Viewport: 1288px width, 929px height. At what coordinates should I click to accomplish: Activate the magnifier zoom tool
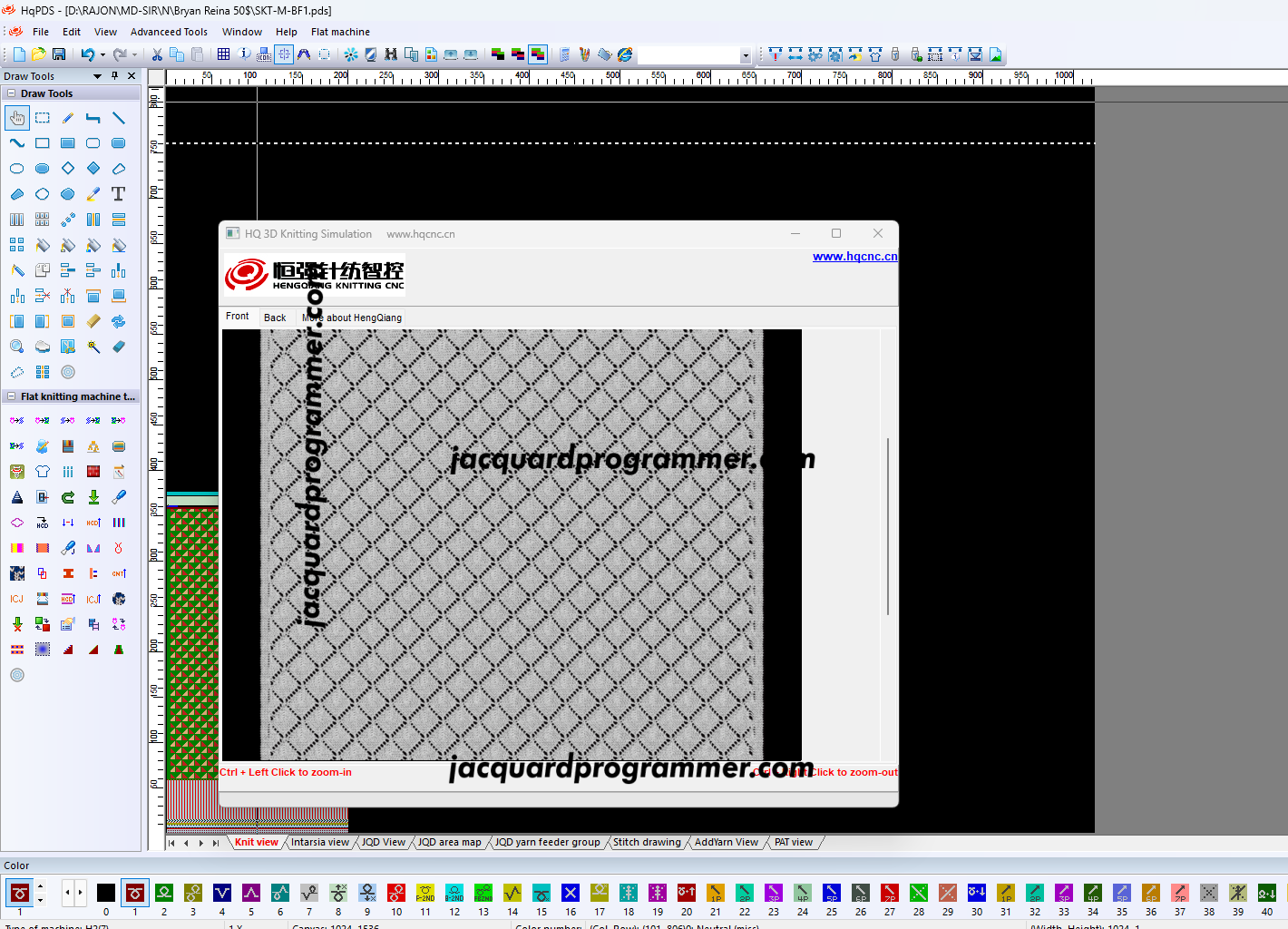click(17, 347)
